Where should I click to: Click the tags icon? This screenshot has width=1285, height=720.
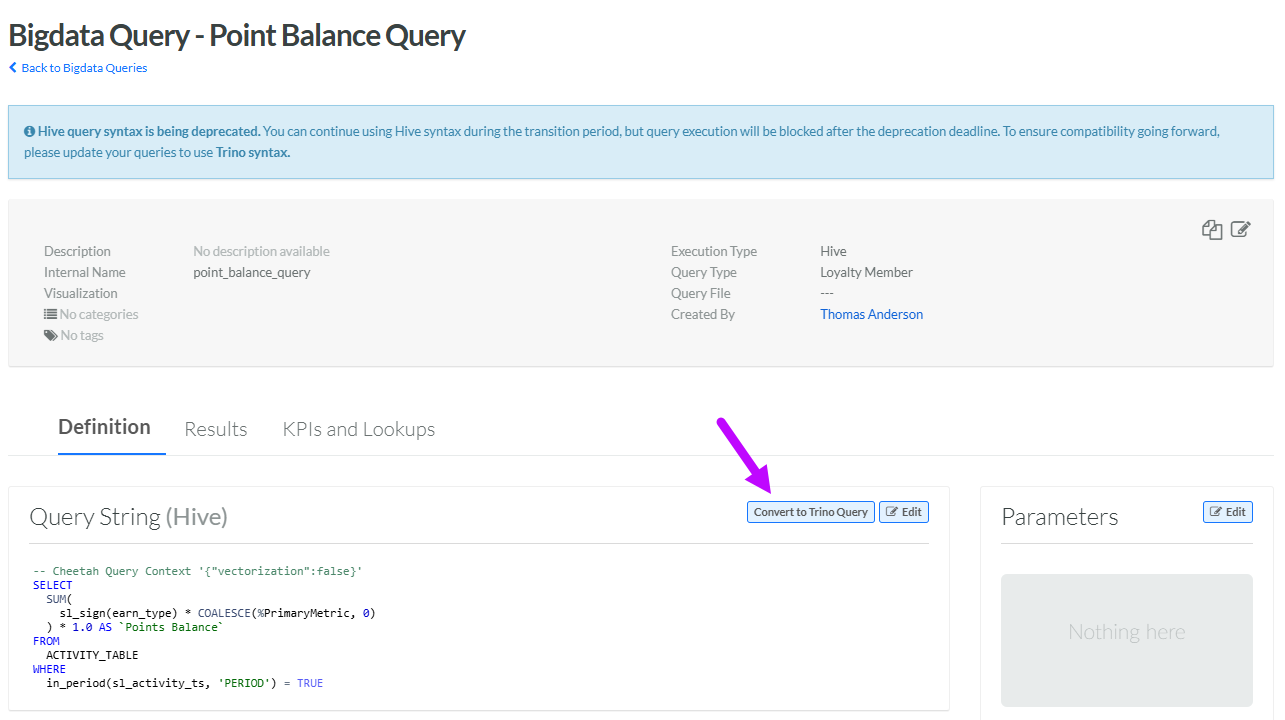(x=50, y=335)
